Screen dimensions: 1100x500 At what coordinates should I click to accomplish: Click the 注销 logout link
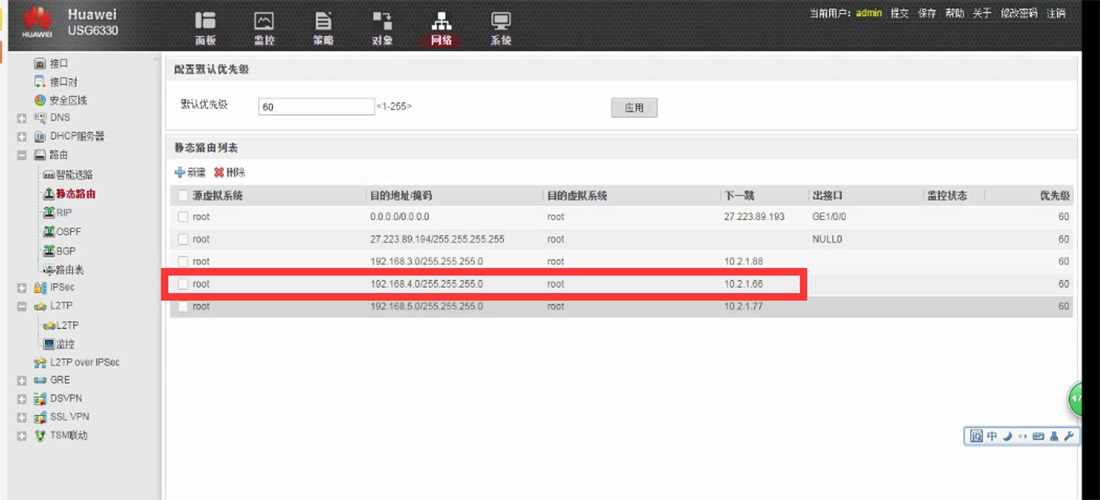1056,13
